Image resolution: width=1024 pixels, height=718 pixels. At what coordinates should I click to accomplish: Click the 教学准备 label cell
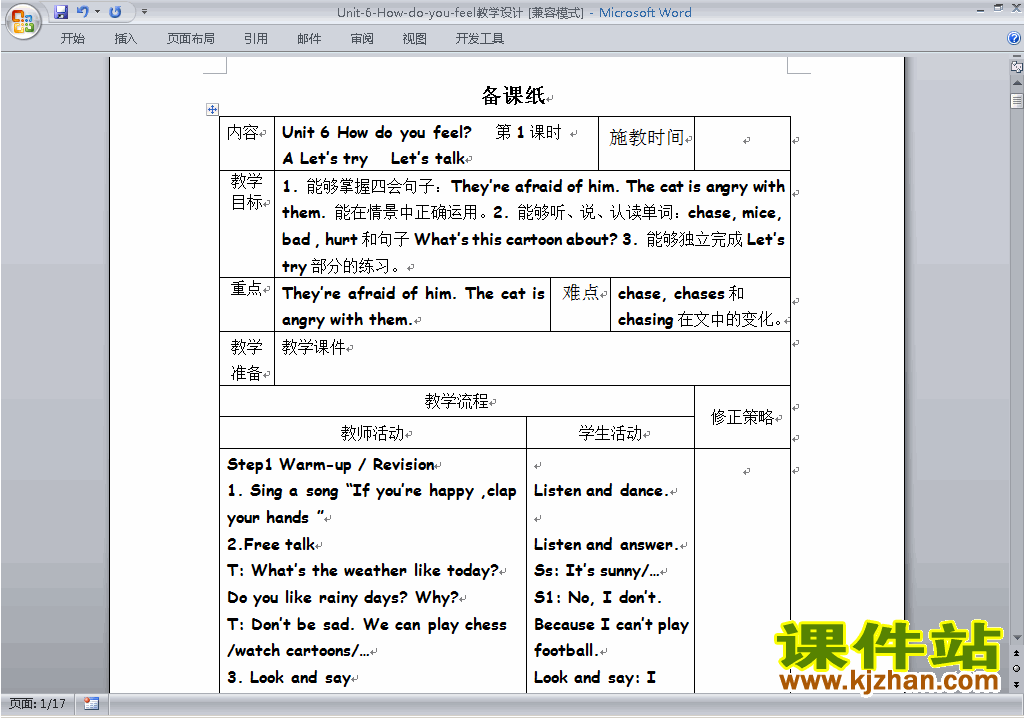[x=247, y=359]
